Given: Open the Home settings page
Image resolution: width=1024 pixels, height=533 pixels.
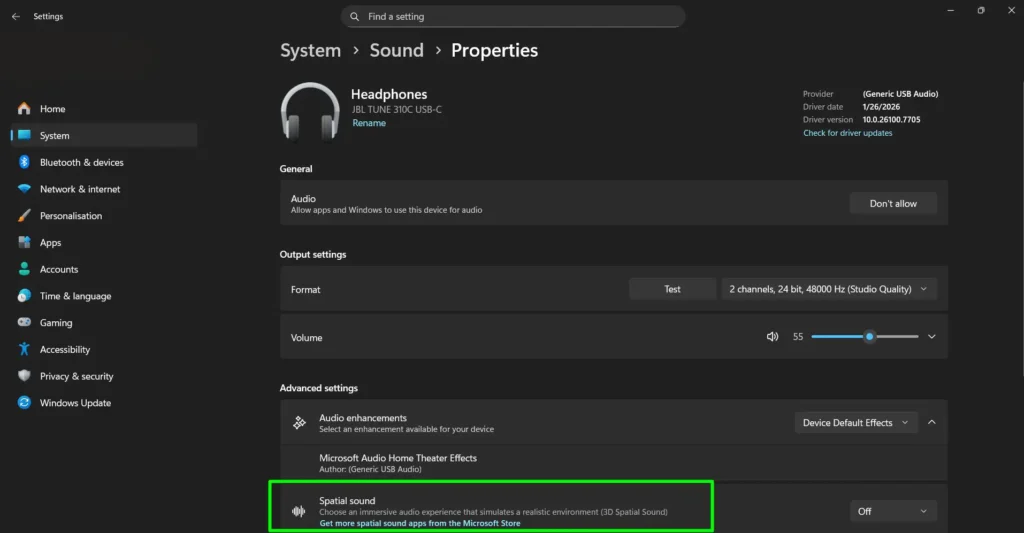Looking at the screenshot, I should pos(104,108).
